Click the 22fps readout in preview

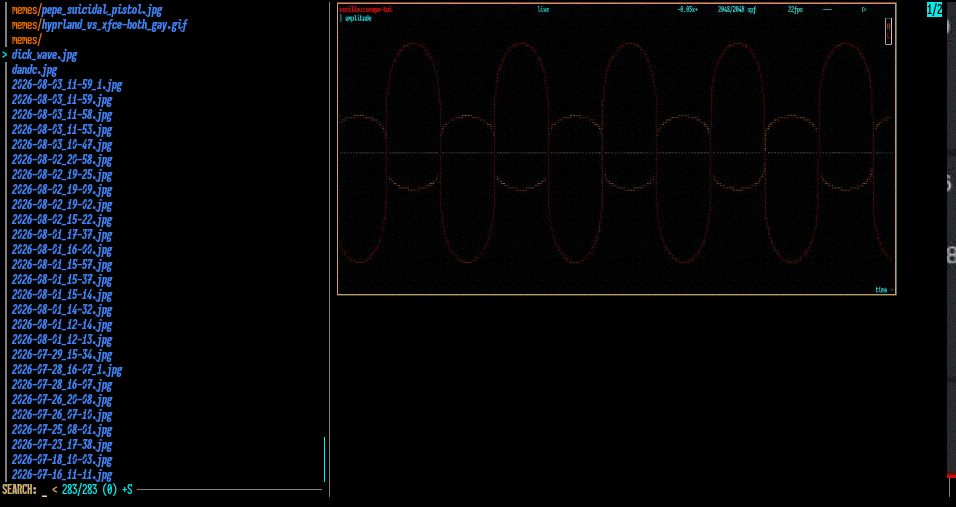[795, 10]
